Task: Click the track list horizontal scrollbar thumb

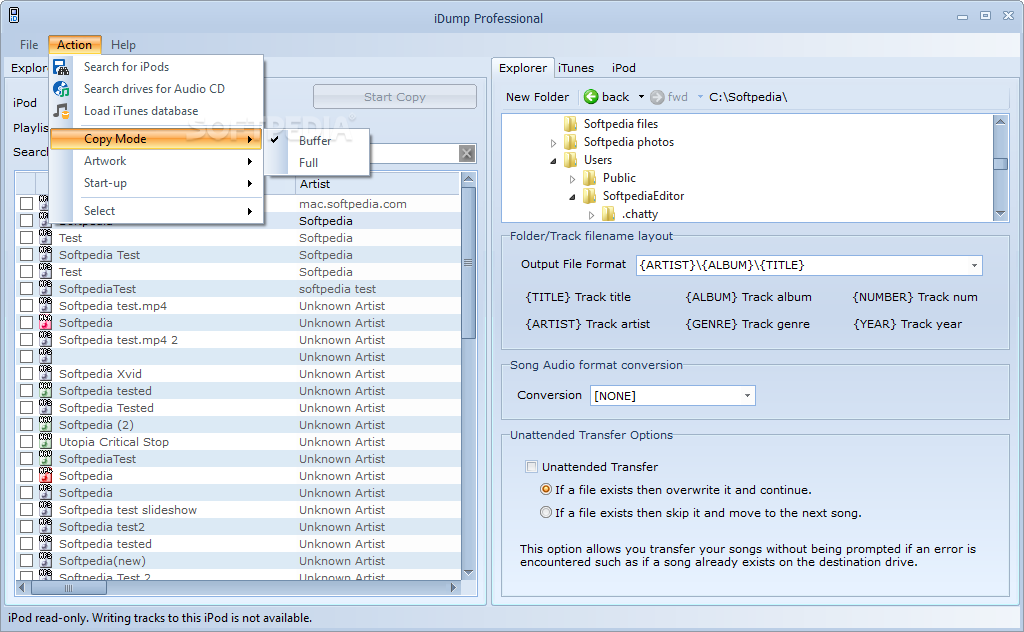Action: (x=69, y=588)
